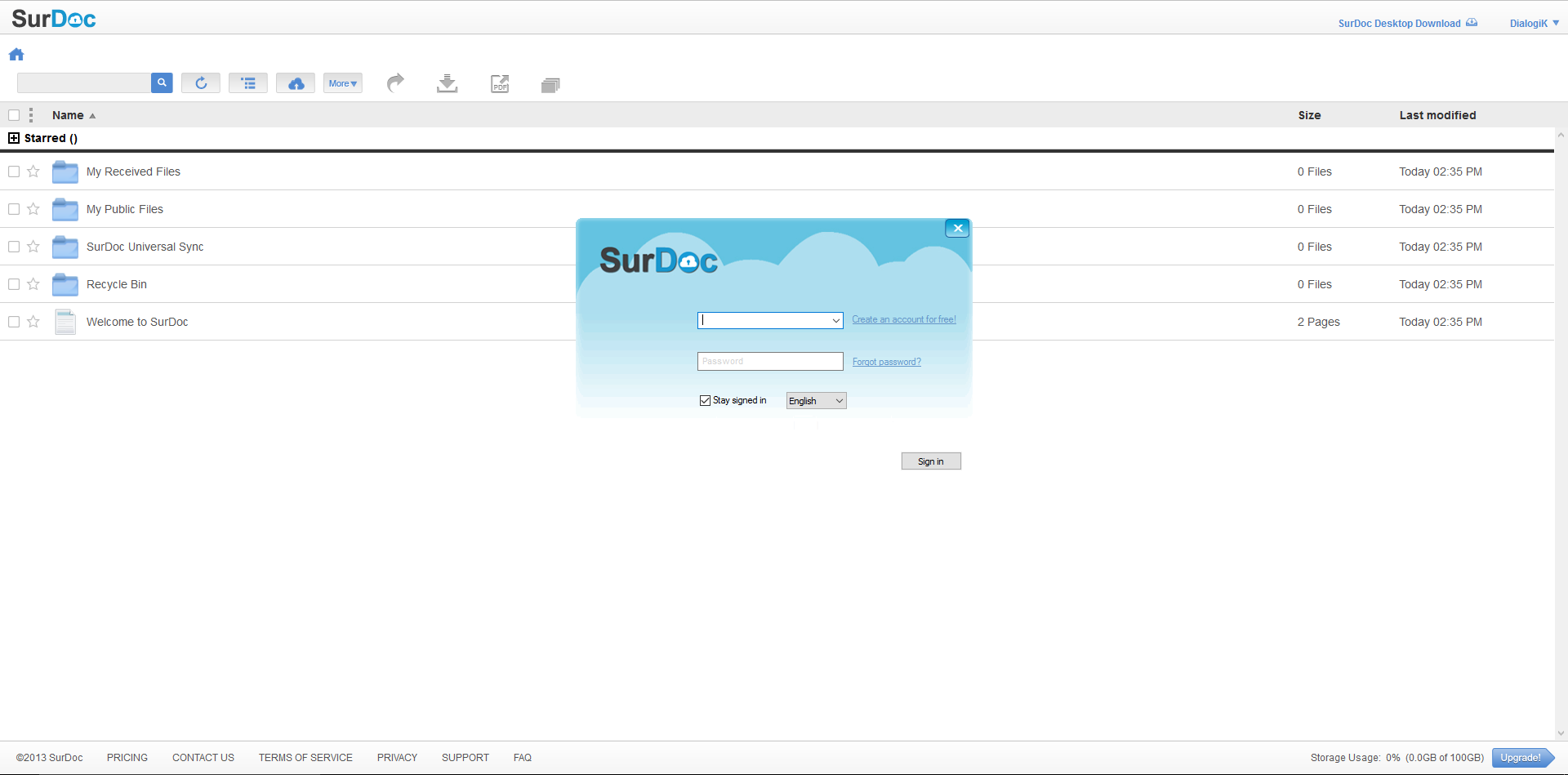Screen dimensions: 1568x775
Task: Click Create an account for free link
Action: 904,319
